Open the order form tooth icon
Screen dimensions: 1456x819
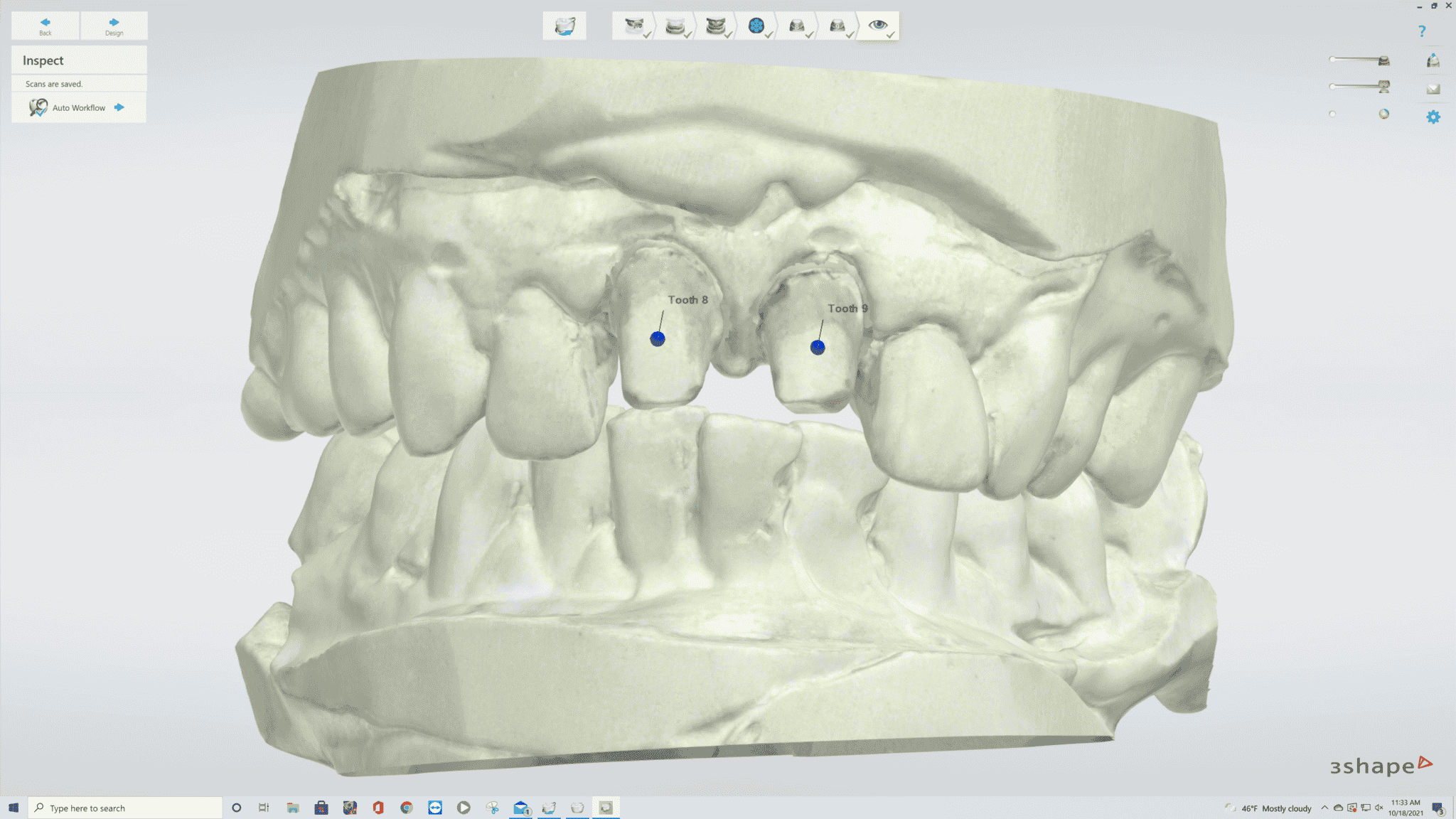(x=564, y=26)
